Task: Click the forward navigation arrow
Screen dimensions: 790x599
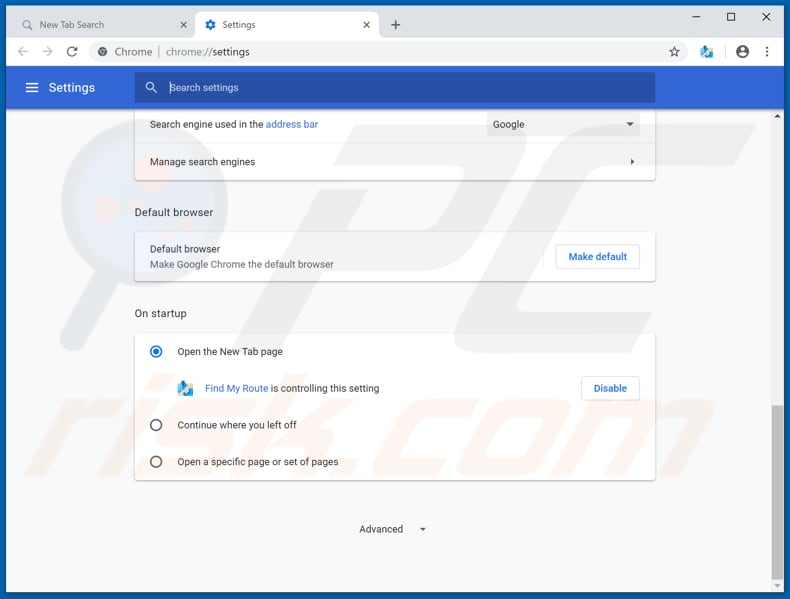Action: [x=47, y=51]
